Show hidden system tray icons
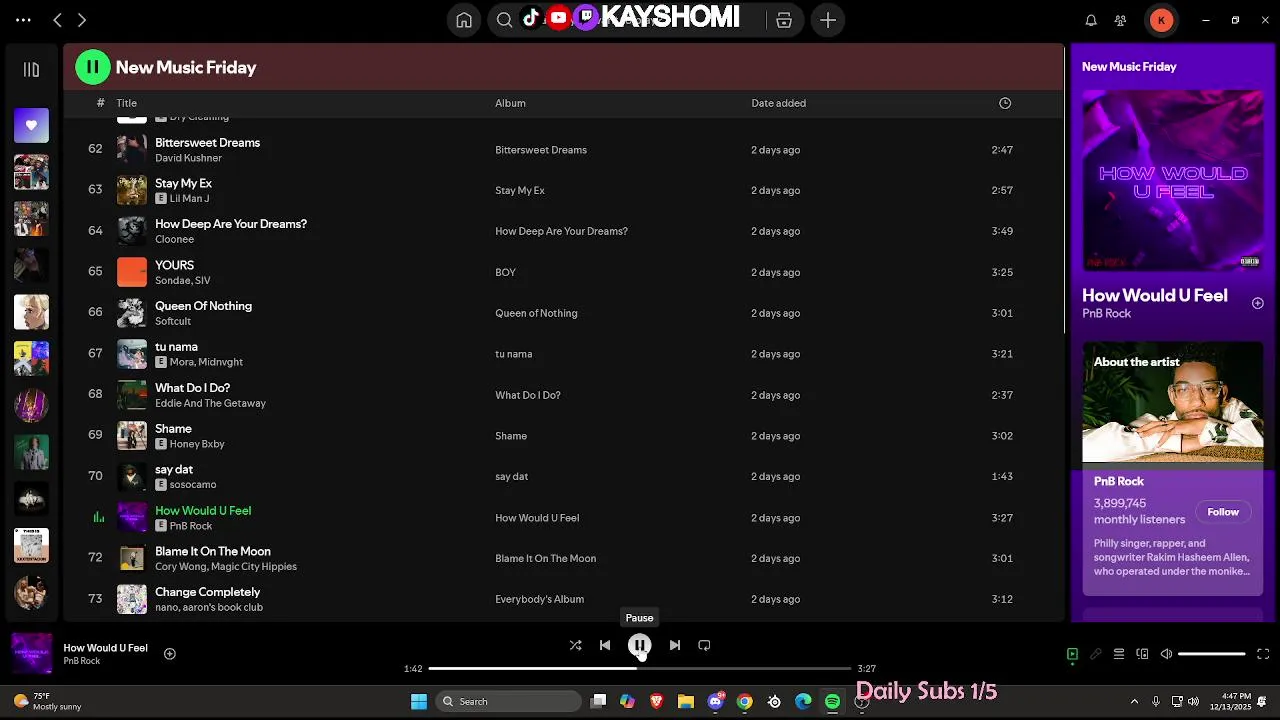 pos(1134,701)
